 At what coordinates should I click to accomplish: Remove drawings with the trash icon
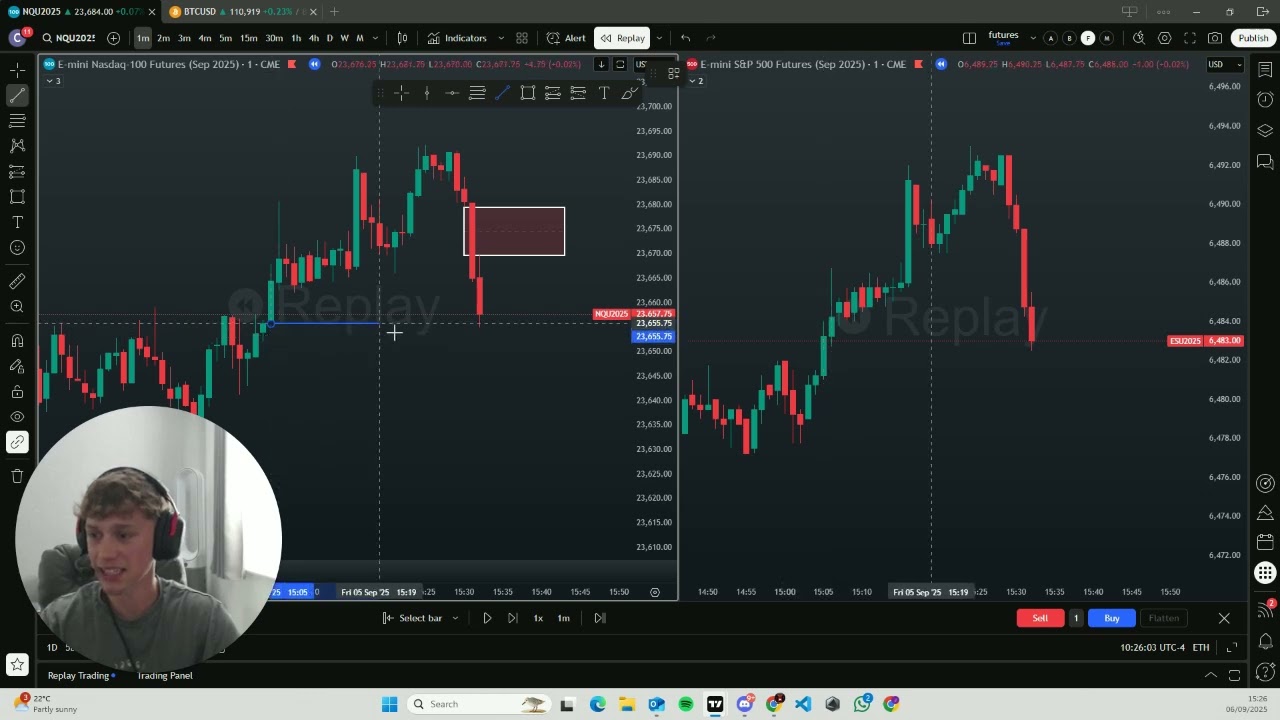click(17, 476)
